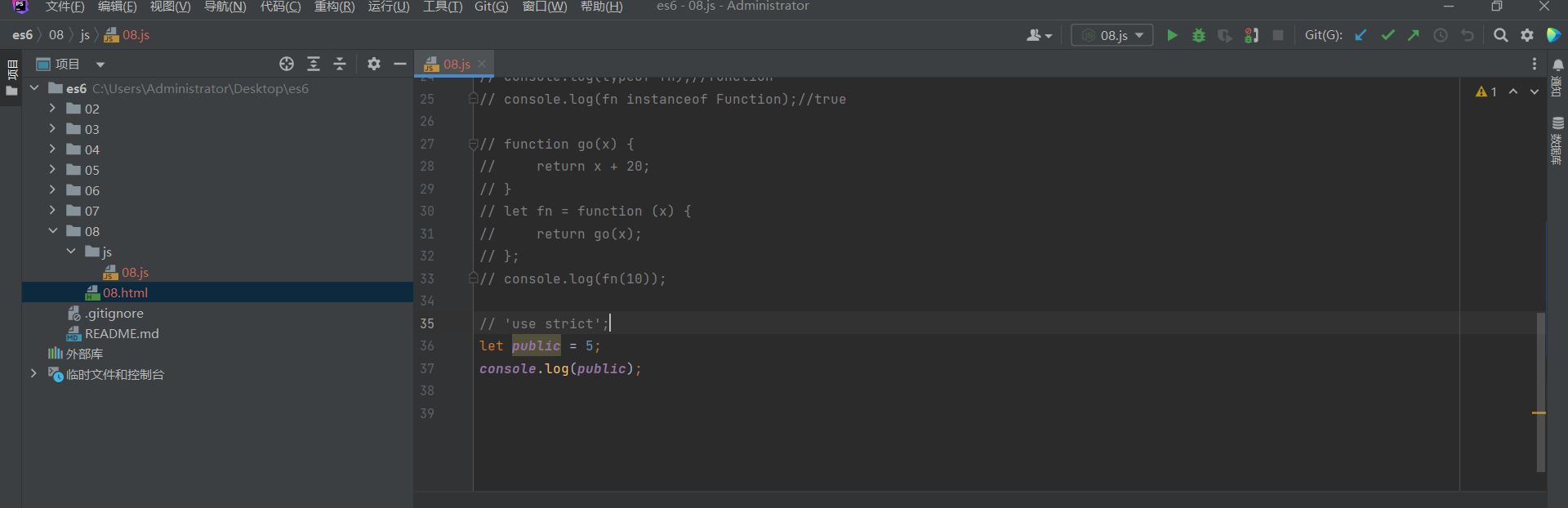This screenshot has height=508, width=1568.
Task: Open run profiler icon with concurrency
Action: (x=1251, y=35)
